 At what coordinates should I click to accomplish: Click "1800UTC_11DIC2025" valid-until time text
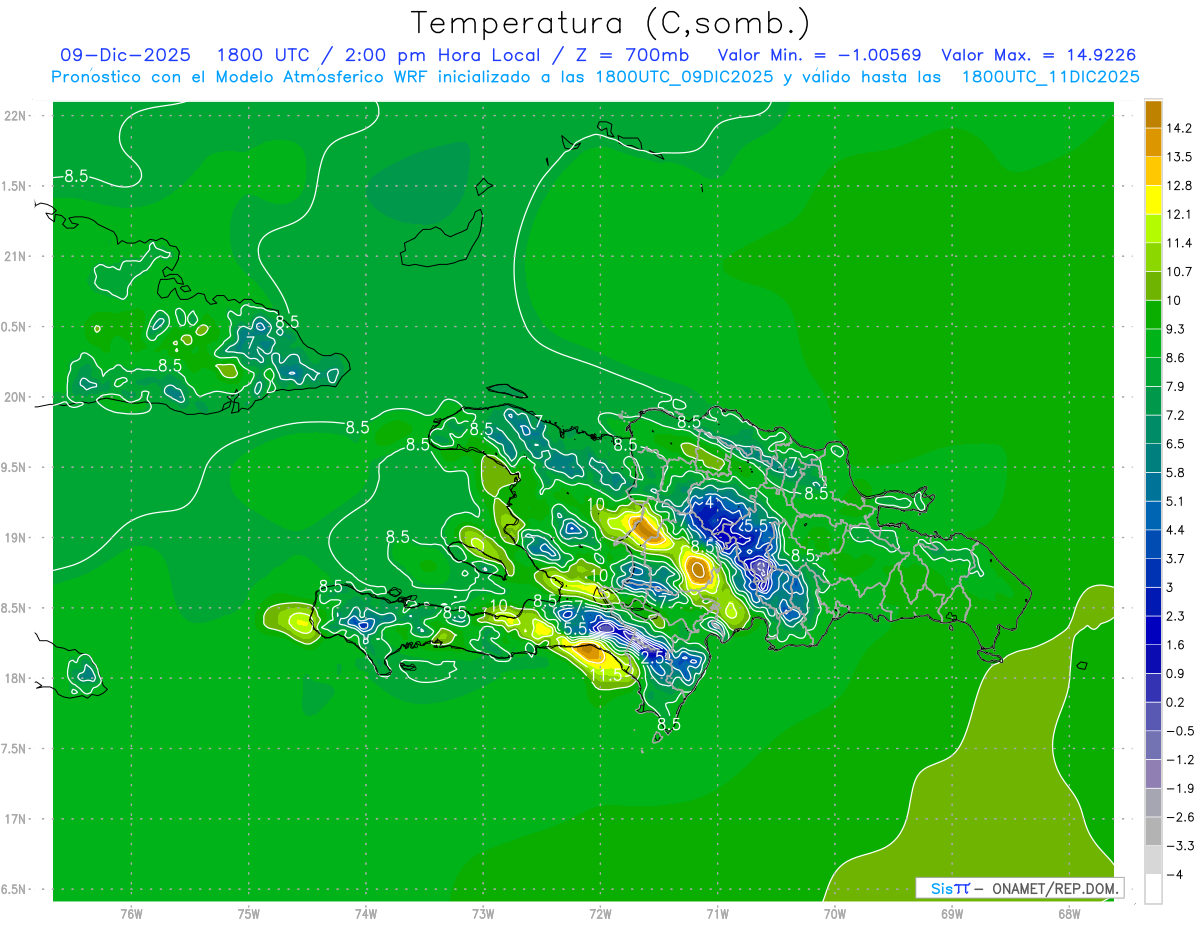tap(1050, 77)
